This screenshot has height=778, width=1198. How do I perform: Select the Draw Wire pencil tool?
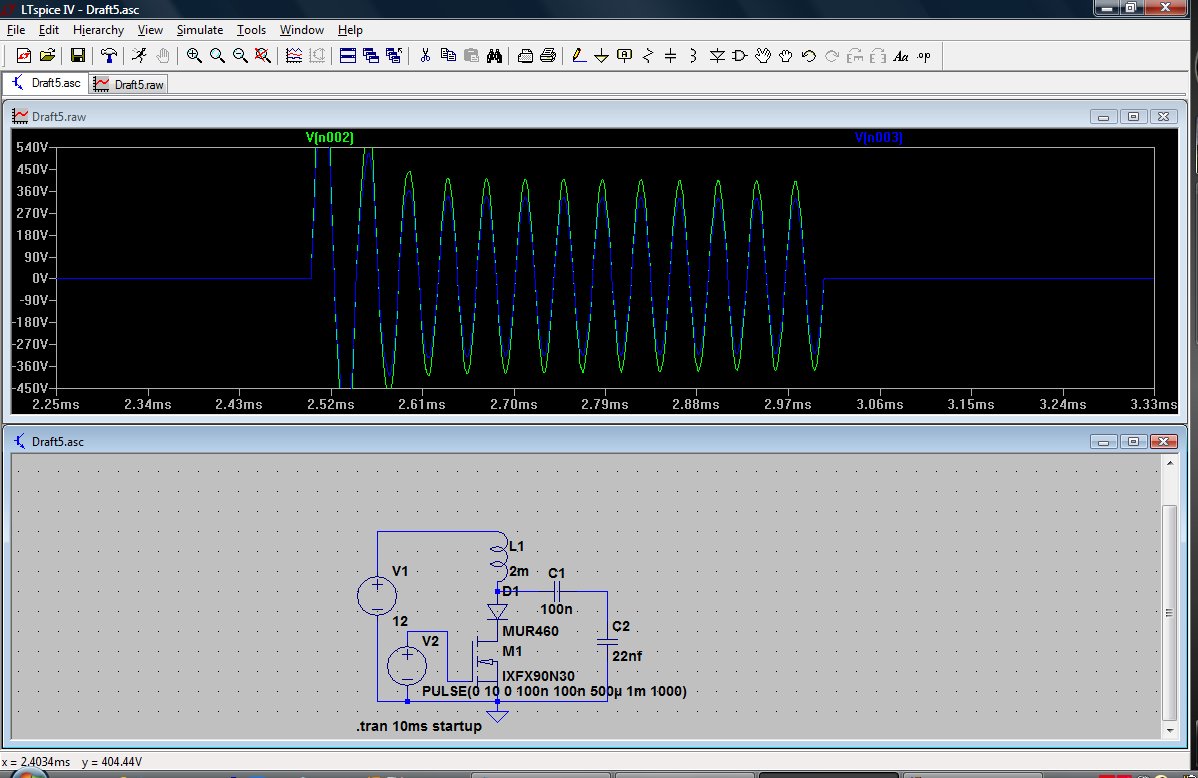578,56
